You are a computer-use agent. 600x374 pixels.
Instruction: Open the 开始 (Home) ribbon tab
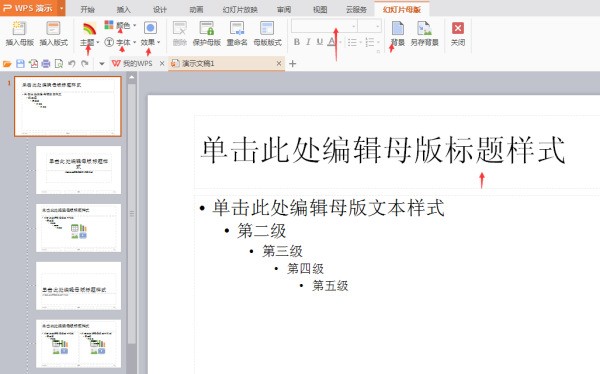pyautogui.click(x=88, y=9)
